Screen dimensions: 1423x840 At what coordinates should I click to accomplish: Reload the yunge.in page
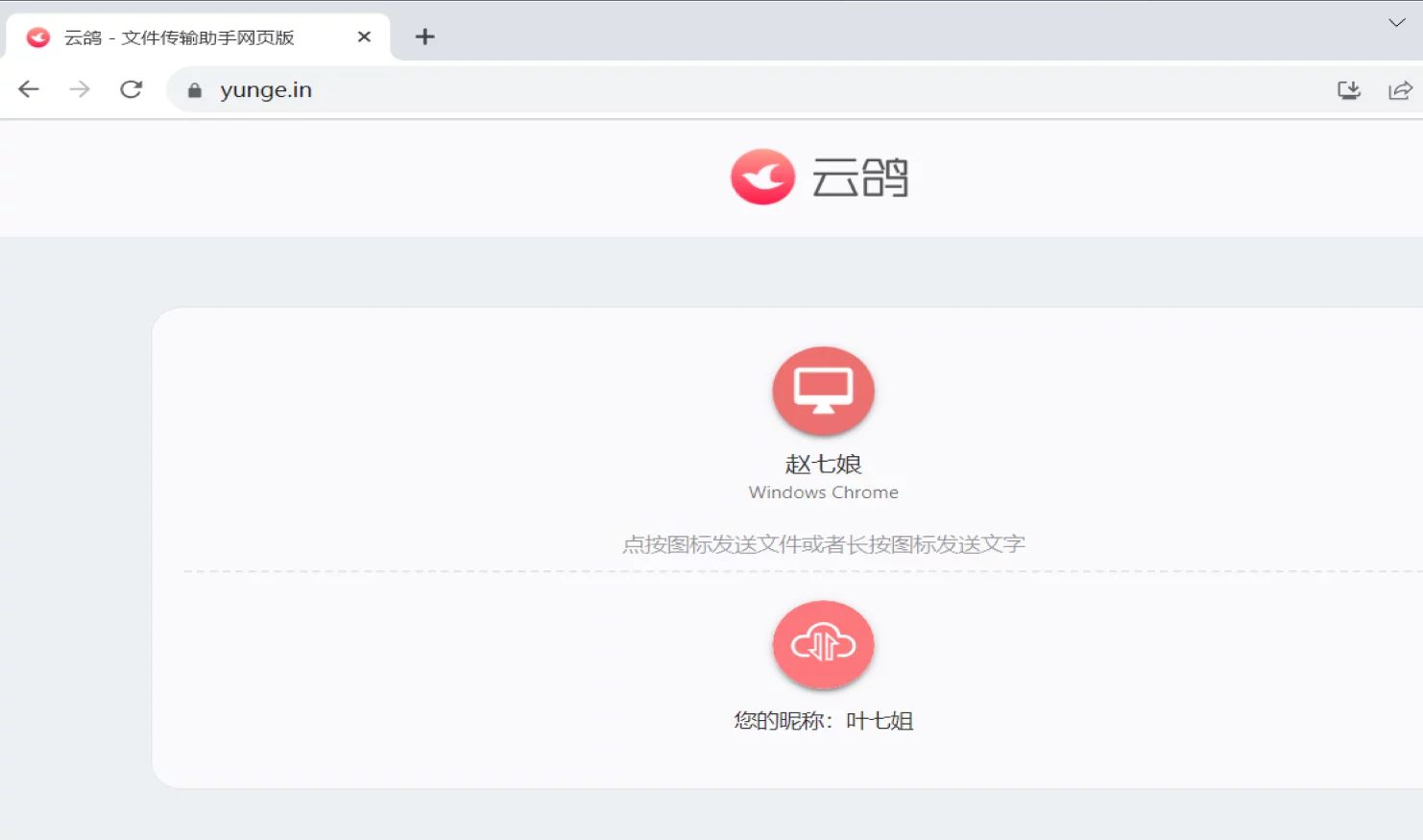132,89
